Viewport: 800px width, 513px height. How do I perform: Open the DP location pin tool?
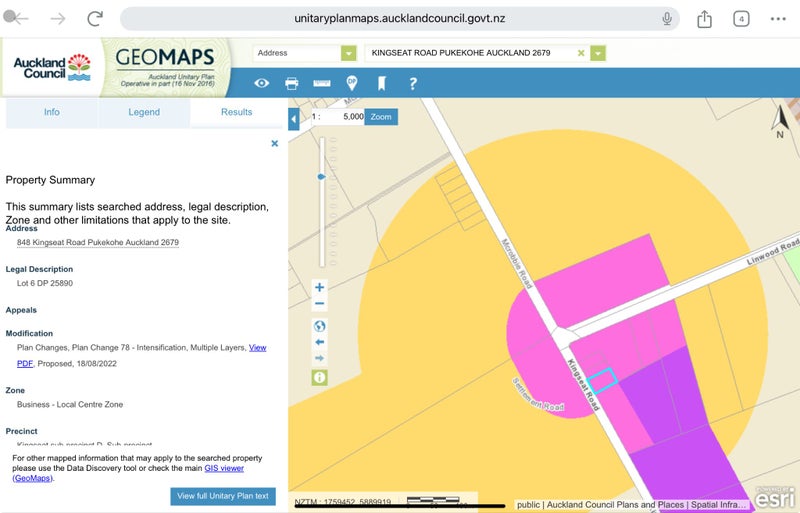pyautogui.click(x=352, y=83)
